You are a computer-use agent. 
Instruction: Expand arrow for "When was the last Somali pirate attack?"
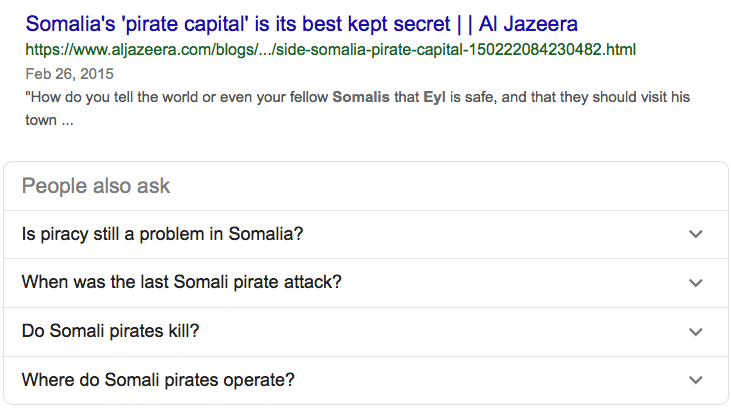(x=696, y=282)
